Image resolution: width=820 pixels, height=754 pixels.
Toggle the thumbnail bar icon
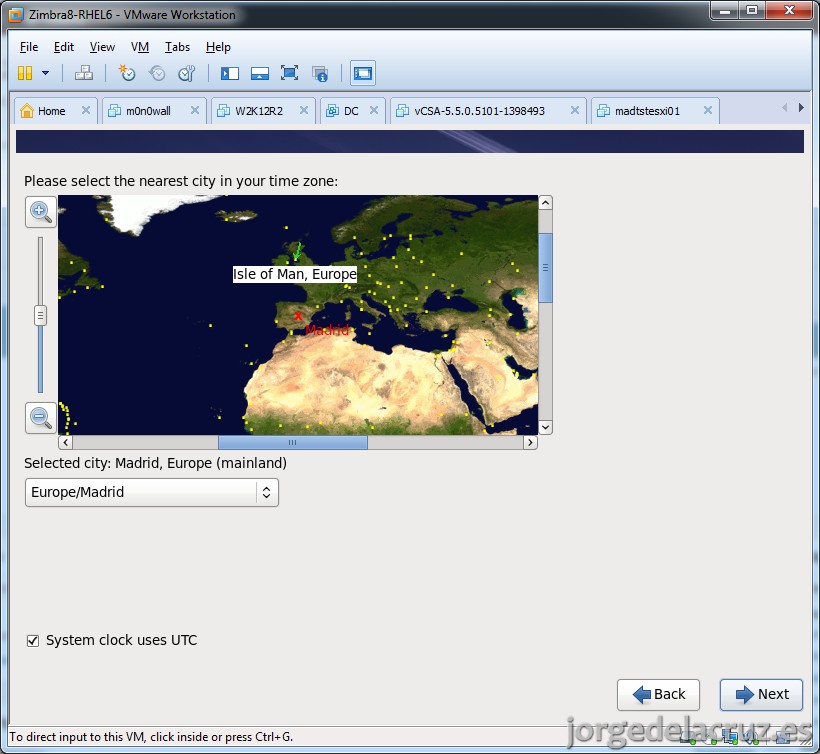pos(259,73)
